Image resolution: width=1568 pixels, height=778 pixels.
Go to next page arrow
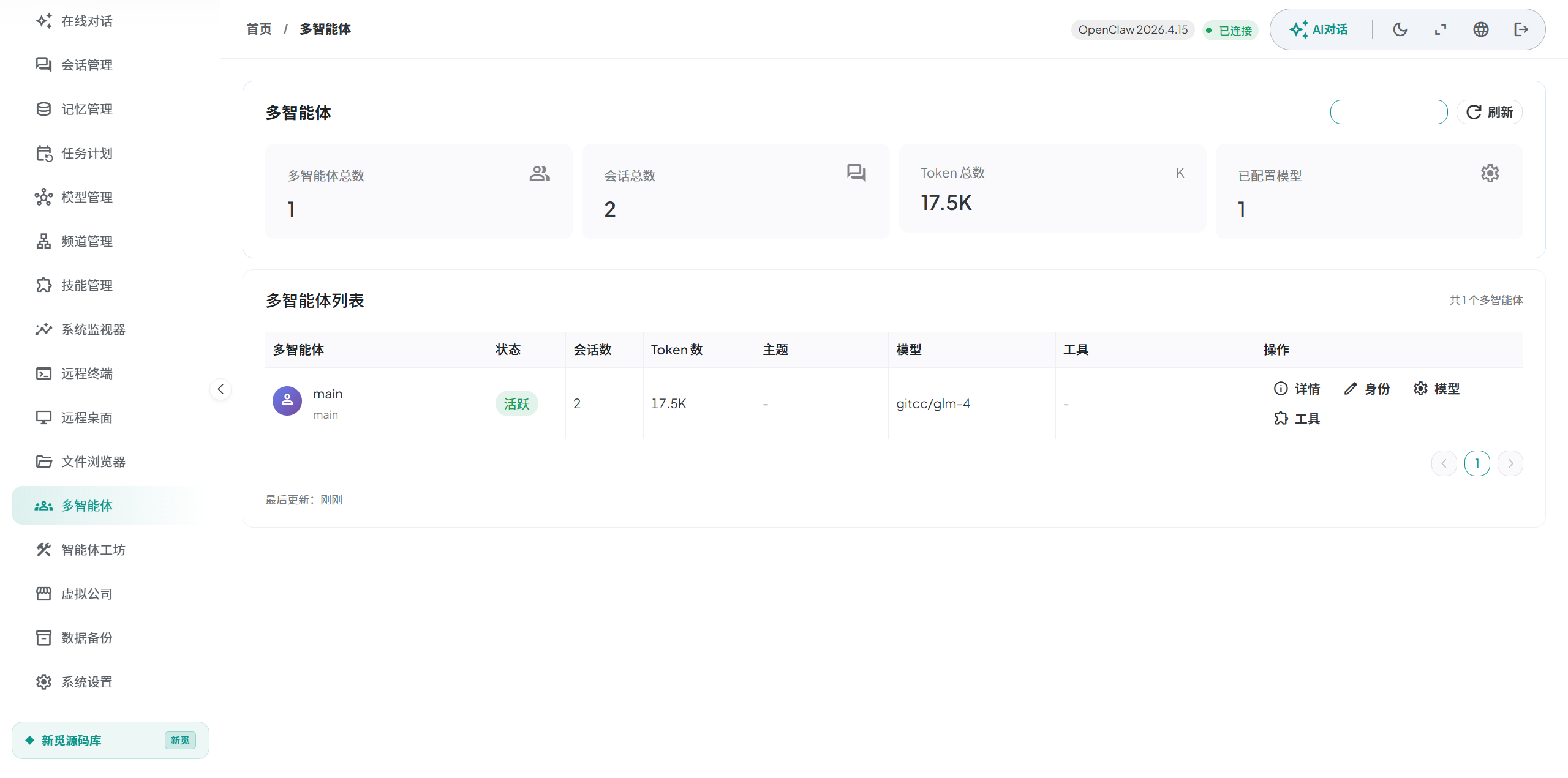point(1510,463)
